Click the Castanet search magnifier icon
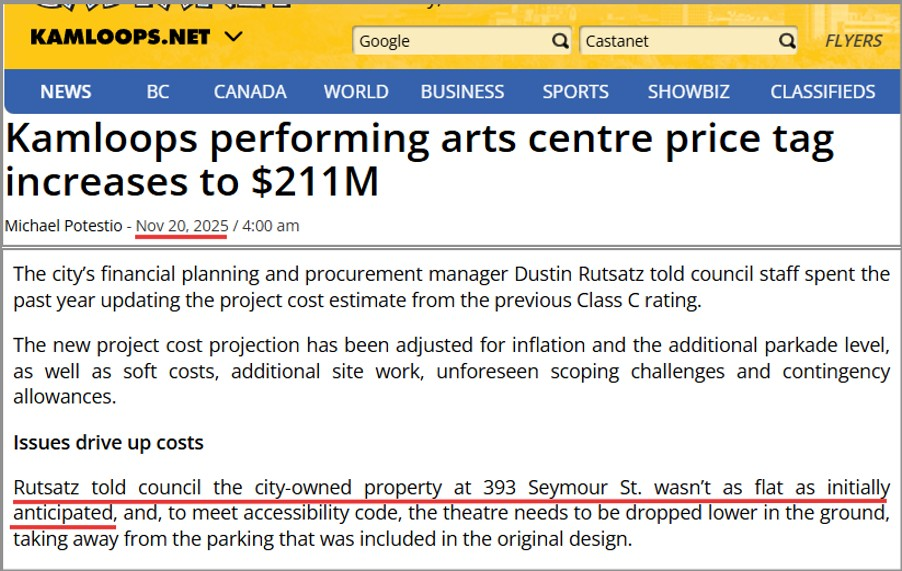The height and width of the screenshot is (571, 902). click(787, 41)
